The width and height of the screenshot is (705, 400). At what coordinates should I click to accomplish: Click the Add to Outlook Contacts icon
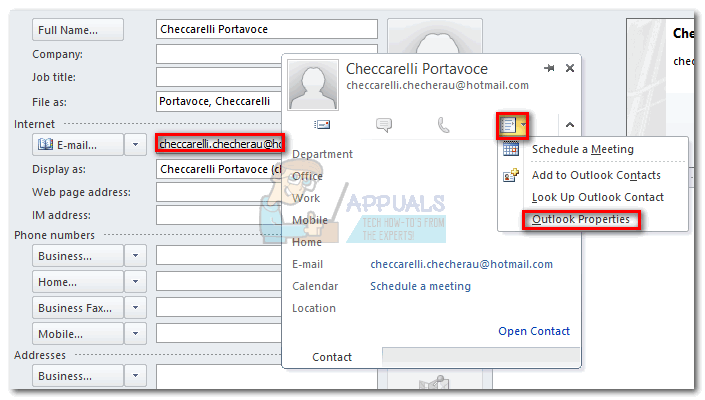coord(511,175)
